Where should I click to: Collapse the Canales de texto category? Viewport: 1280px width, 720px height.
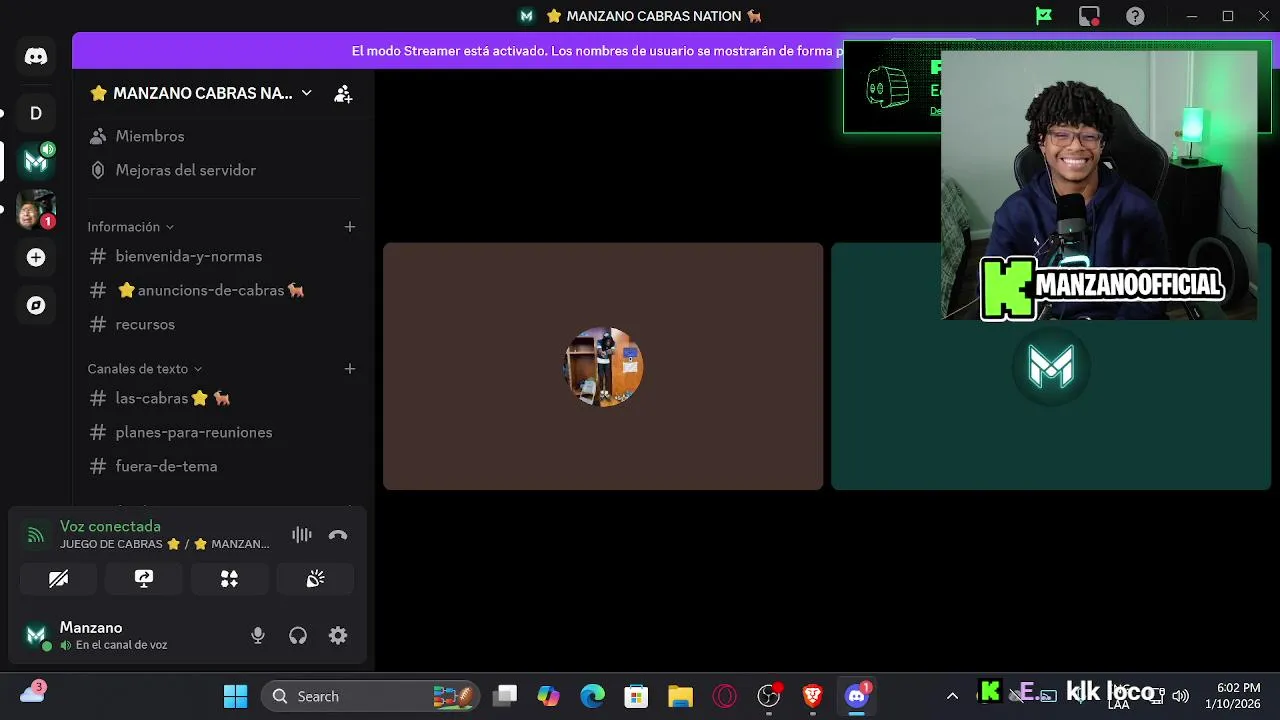[145, 369]
